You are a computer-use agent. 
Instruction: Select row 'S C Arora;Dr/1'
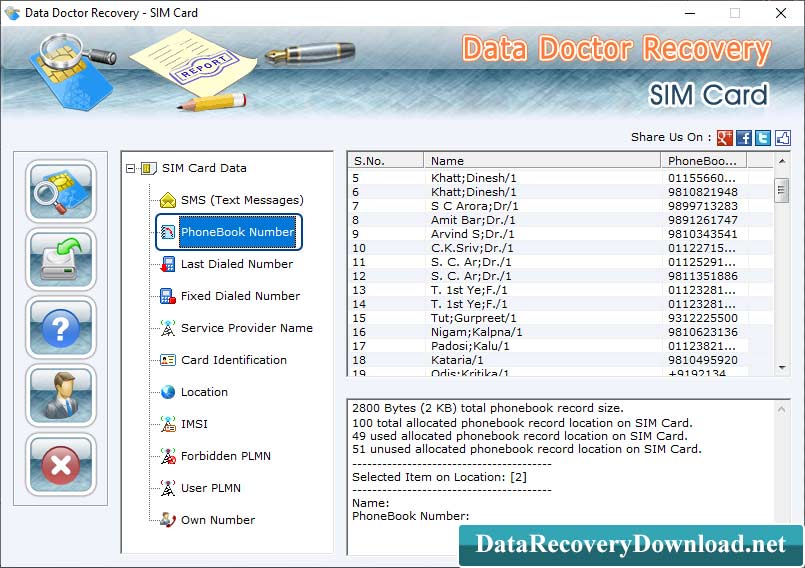(560, 206)
